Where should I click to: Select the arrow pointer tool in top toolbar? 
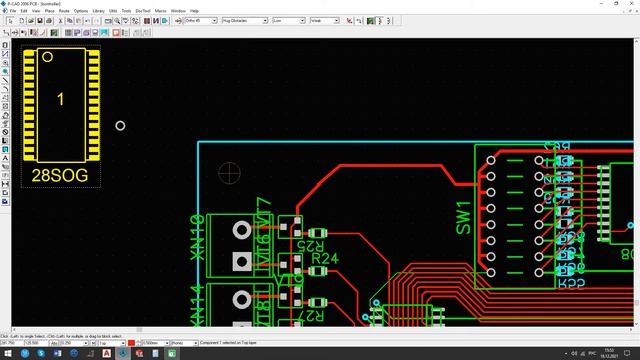pos(10,21)
